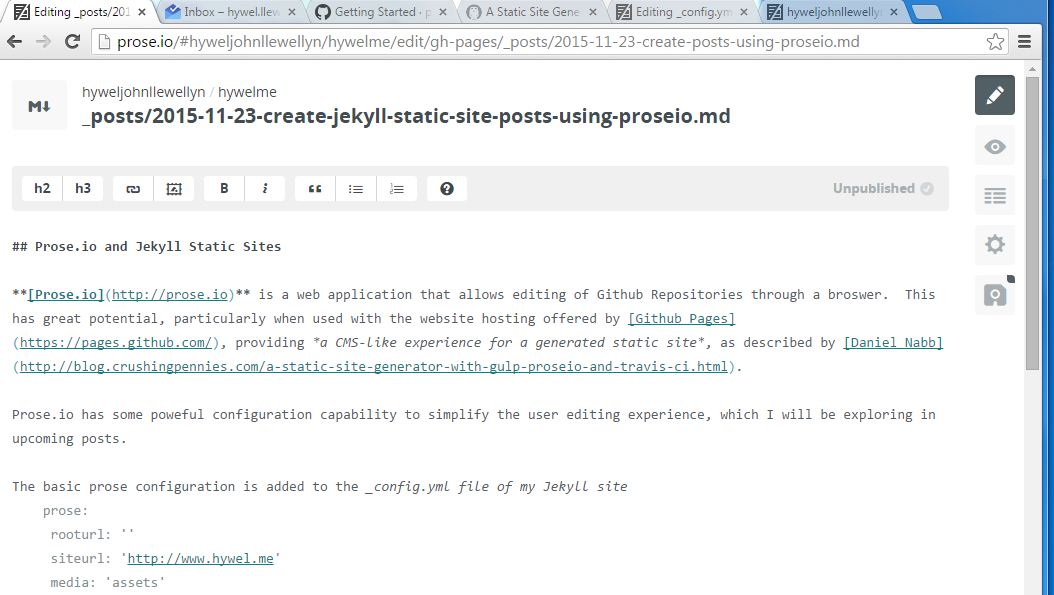Preview the post with eye icon
1054x595 pixels.
tap(995, 147)
